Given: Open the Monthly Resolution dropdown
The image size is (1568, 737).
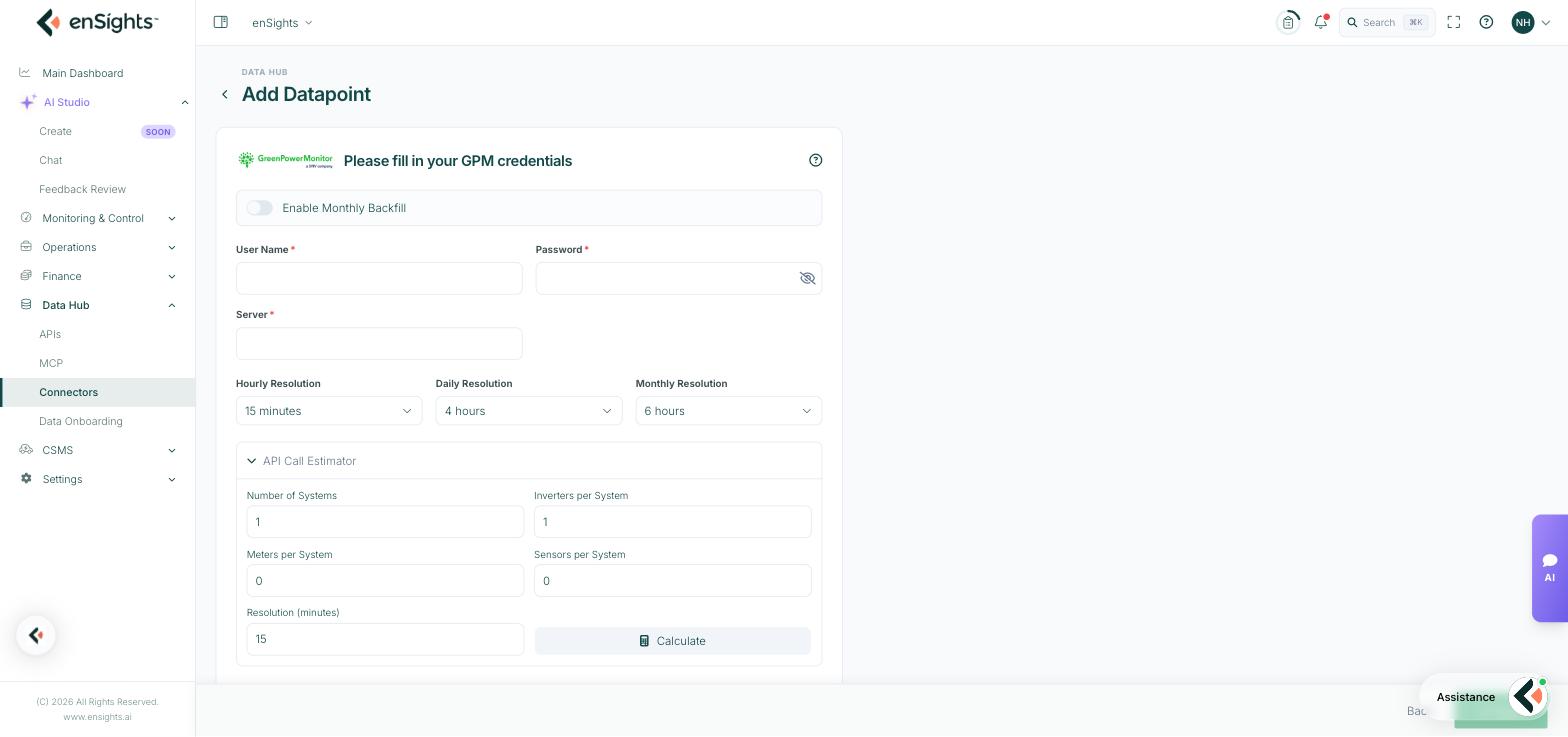Looking at the screenshot, I should pyautogui.click(x=729, y=411).
